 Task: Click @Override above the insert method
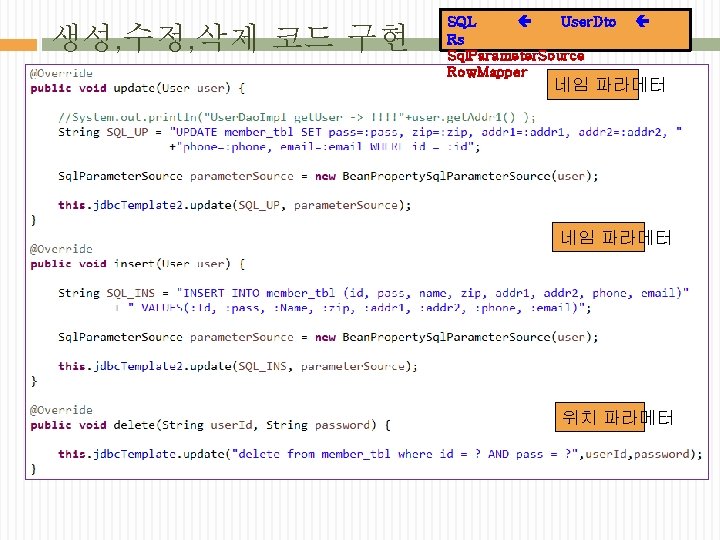[61, 249]
